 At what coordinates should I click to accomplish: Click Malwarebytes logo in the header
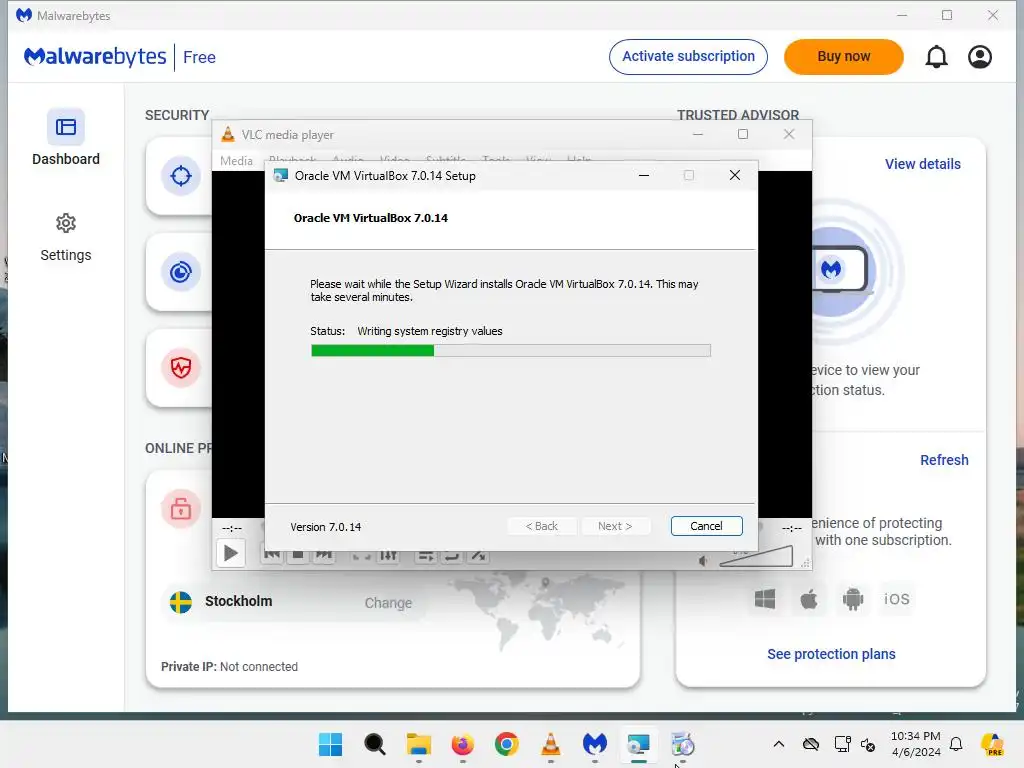pos(95,57)
